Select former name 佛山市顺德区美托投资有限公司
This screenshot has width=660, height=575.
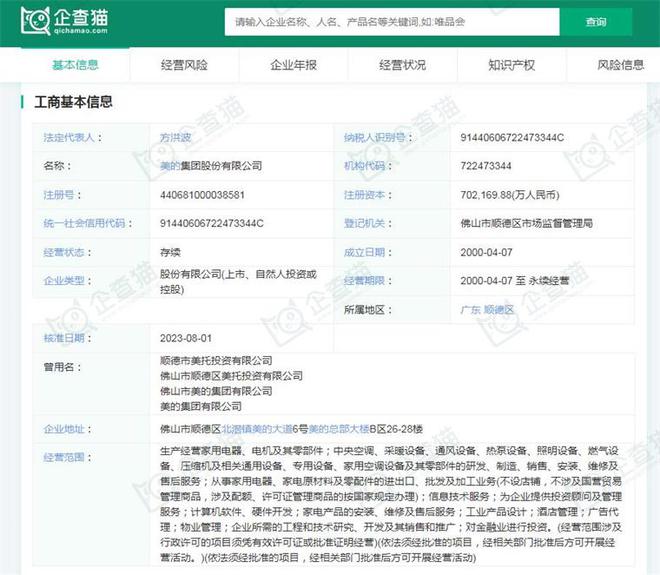click(x=232, y=376)
